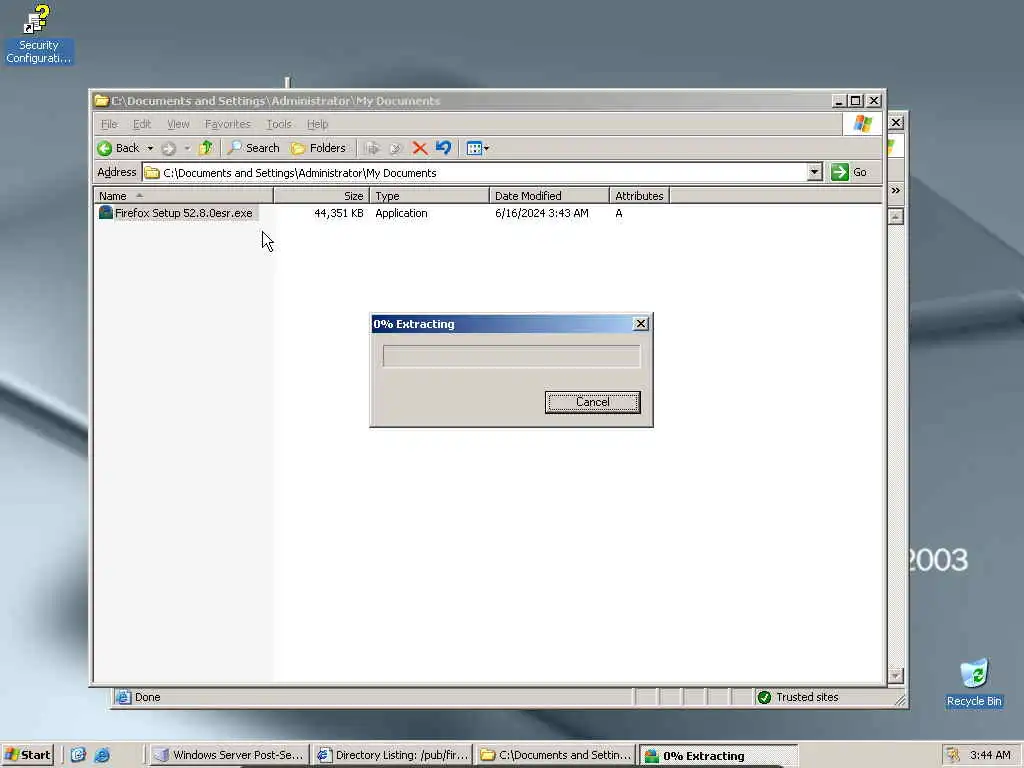Click the Firefox Setup file icon
The height and width of the screenshot is (768, 1024).
click(105, 213)
